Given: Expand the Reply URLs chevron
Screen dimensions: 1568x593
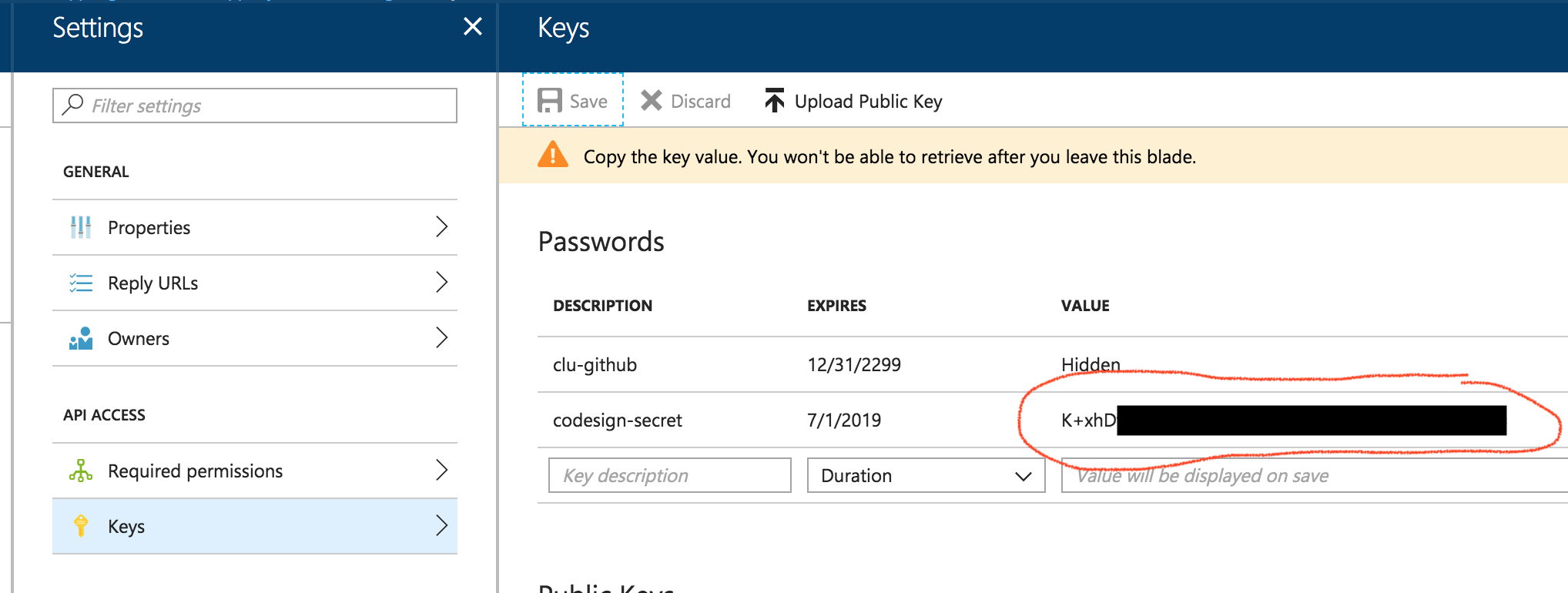Looking at the screenshot, I should tap(441, 282).
